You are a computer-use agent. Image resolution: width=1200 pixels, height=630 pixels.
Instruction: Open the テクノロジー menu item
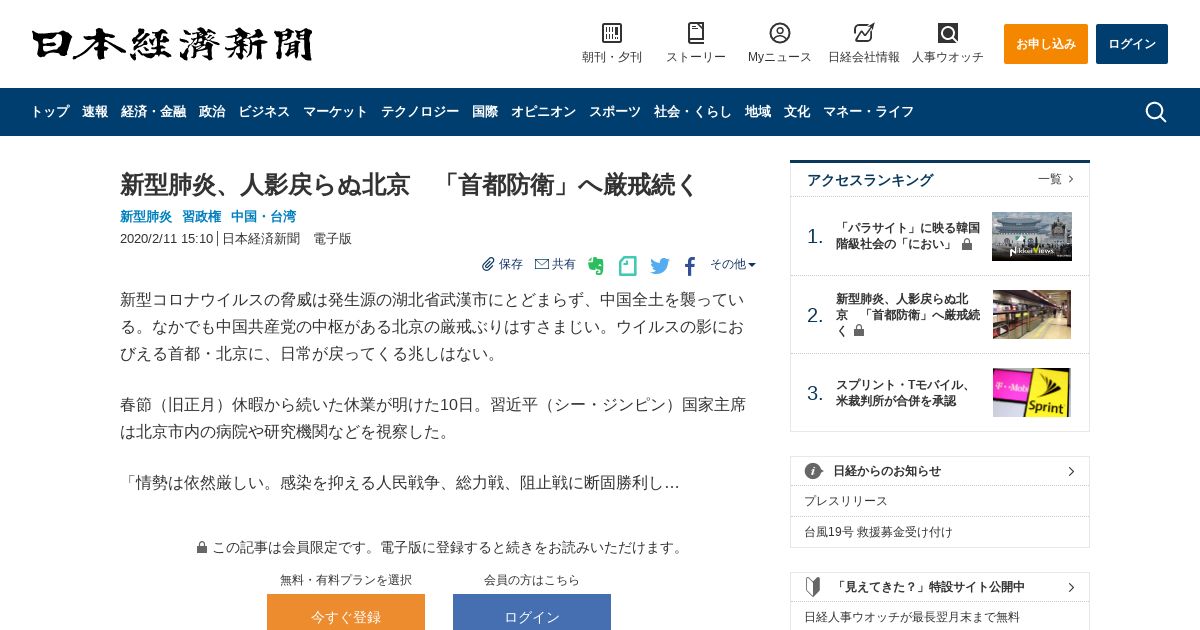click(420, 112)
